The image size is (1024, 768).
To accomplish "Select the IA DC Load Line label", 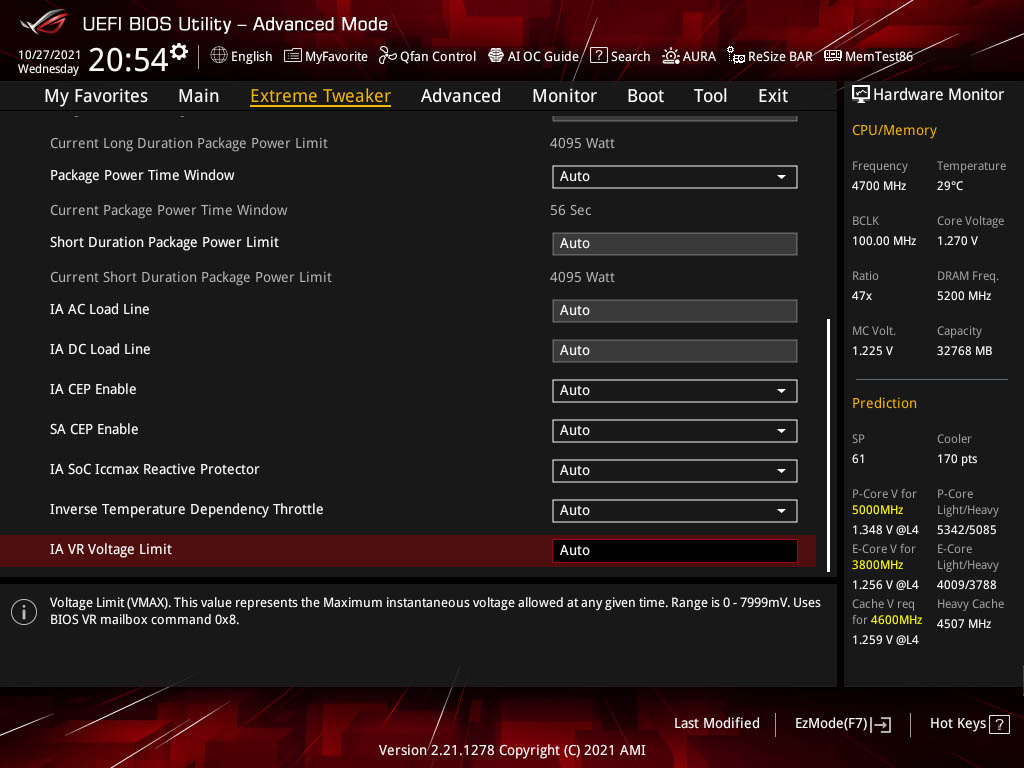I will 100,349.
